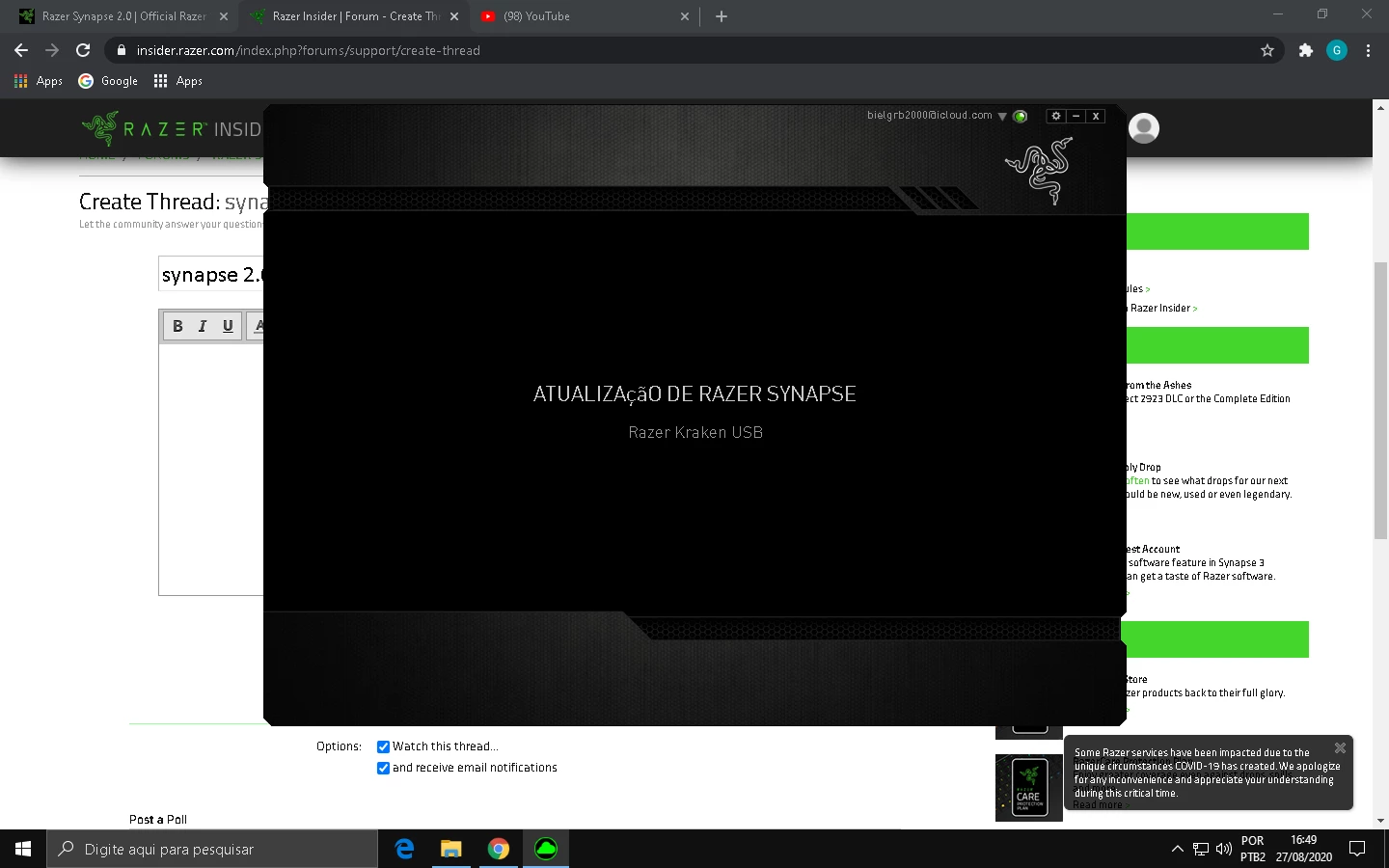Open the bielgrb2000@icloud.com account dropdown
This screenshot has width=1389, height=868.
click(x=1001, y=116)
